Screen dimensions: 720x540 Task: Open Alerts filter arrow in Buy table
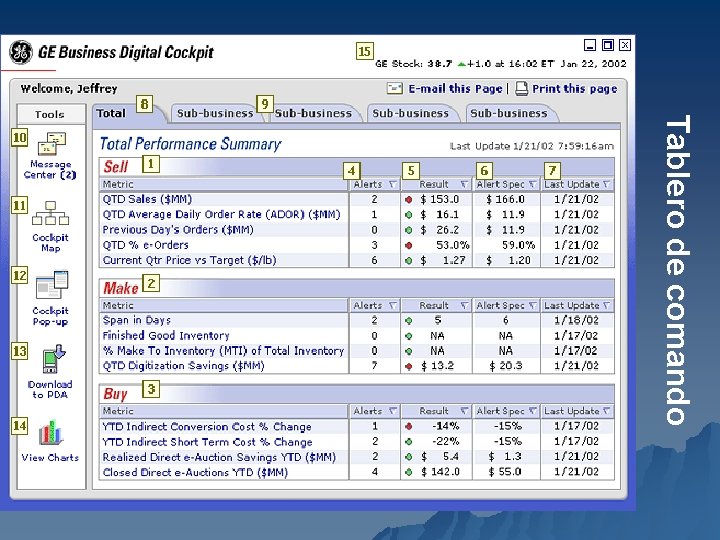[x=393, y=411]
